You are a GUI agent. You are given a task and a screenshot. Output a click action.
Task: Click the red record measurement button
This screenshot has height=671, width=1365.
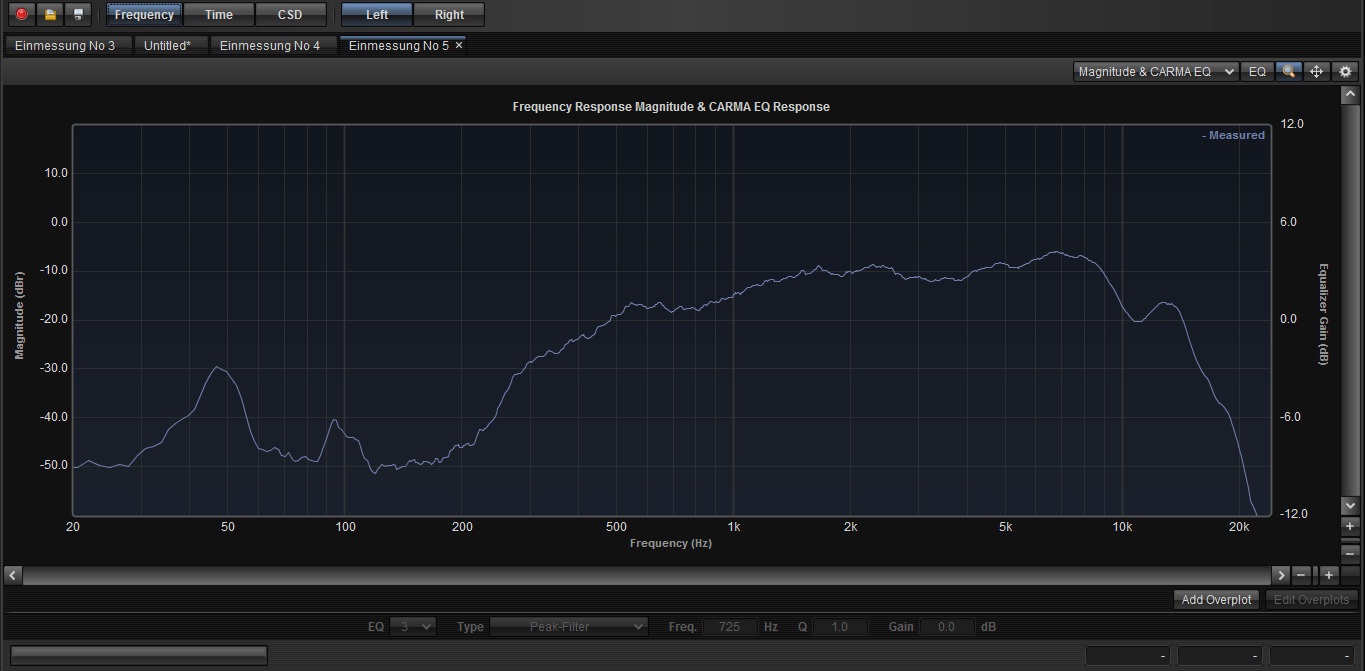(x=21, y=15)
